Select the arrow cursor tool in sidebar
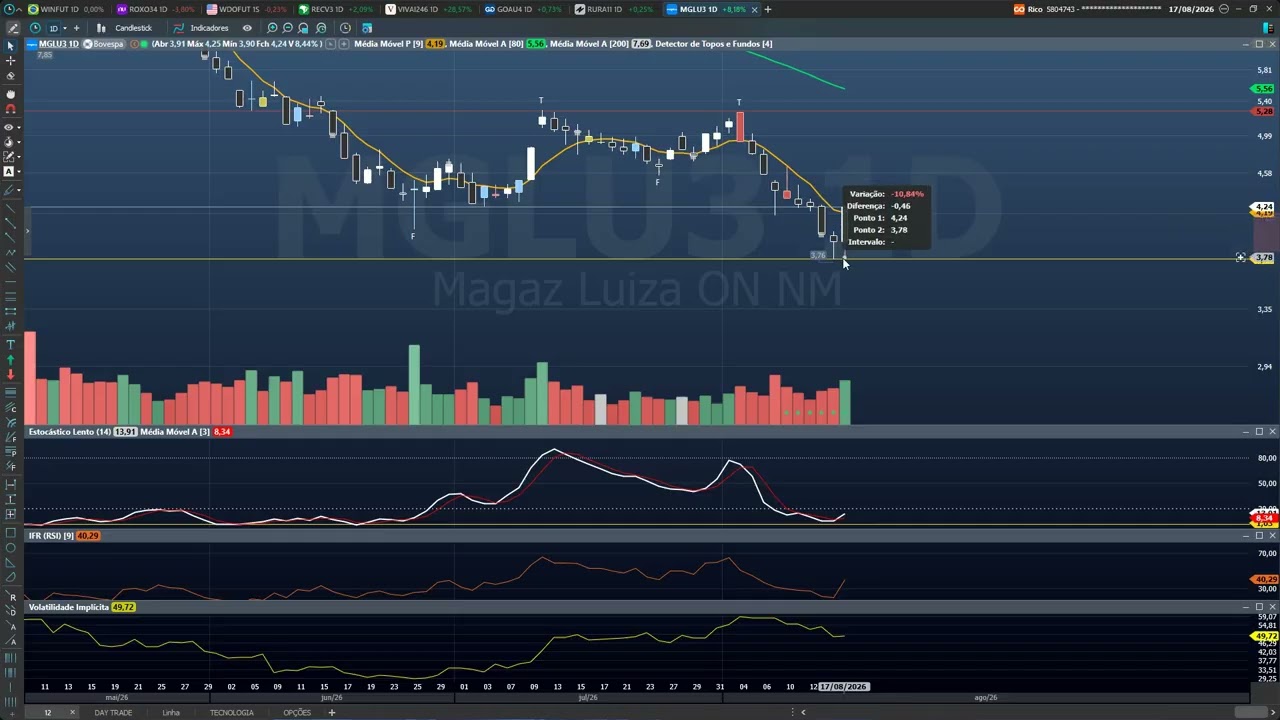 point(11,44)
